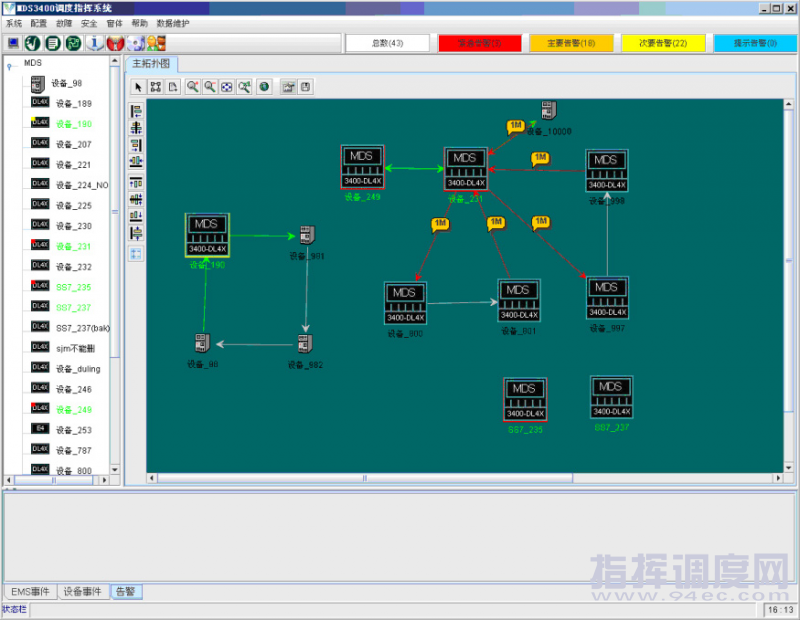The width and height of the screenshot is (800, 620).
Task: Click the connect-nodes tool in topology toolbar
Action: tap(156, 87)
